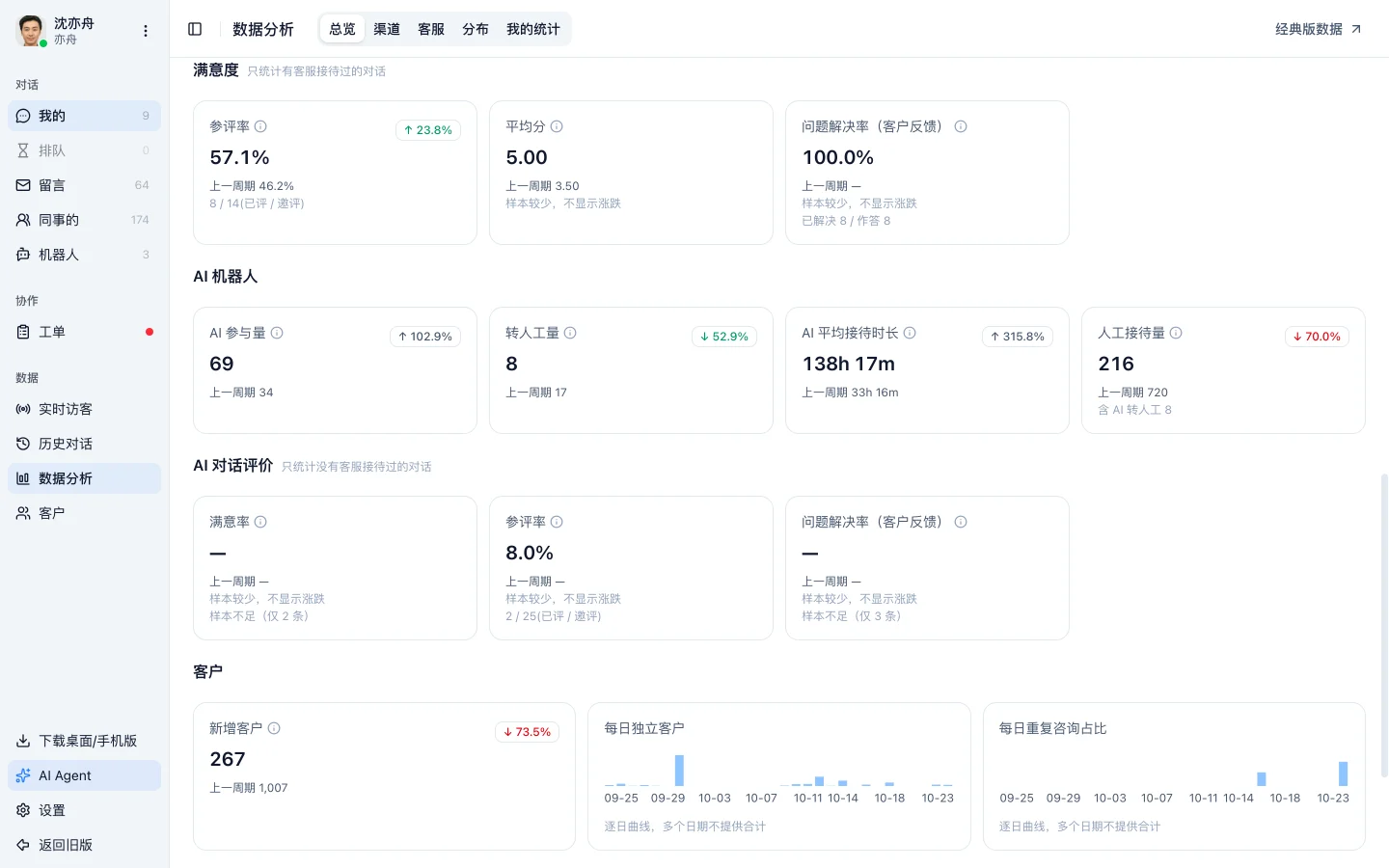Click the page vertical scrollbar

pos(1384,625)
